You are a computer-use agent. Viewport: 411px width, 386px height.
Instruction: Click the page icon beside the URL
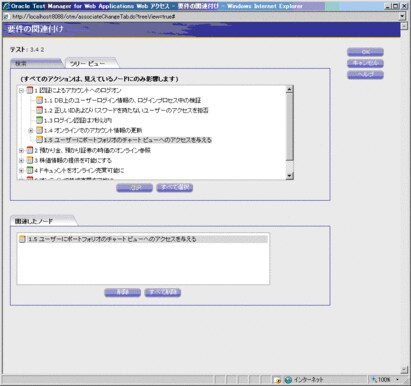(x=6, y=16)
